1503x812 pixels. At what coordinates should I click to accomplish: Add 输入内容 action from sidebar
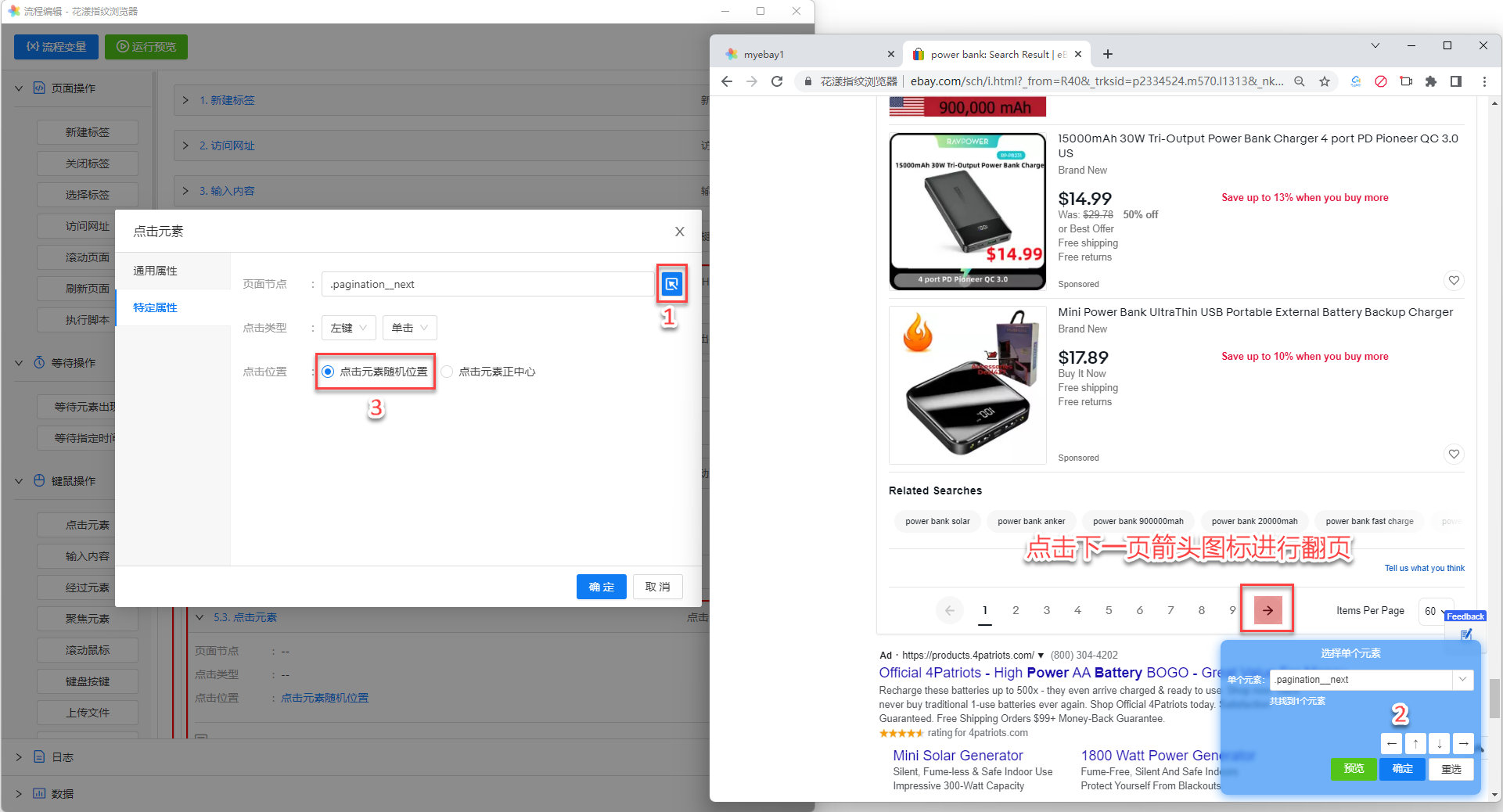(x=88, y=556)
